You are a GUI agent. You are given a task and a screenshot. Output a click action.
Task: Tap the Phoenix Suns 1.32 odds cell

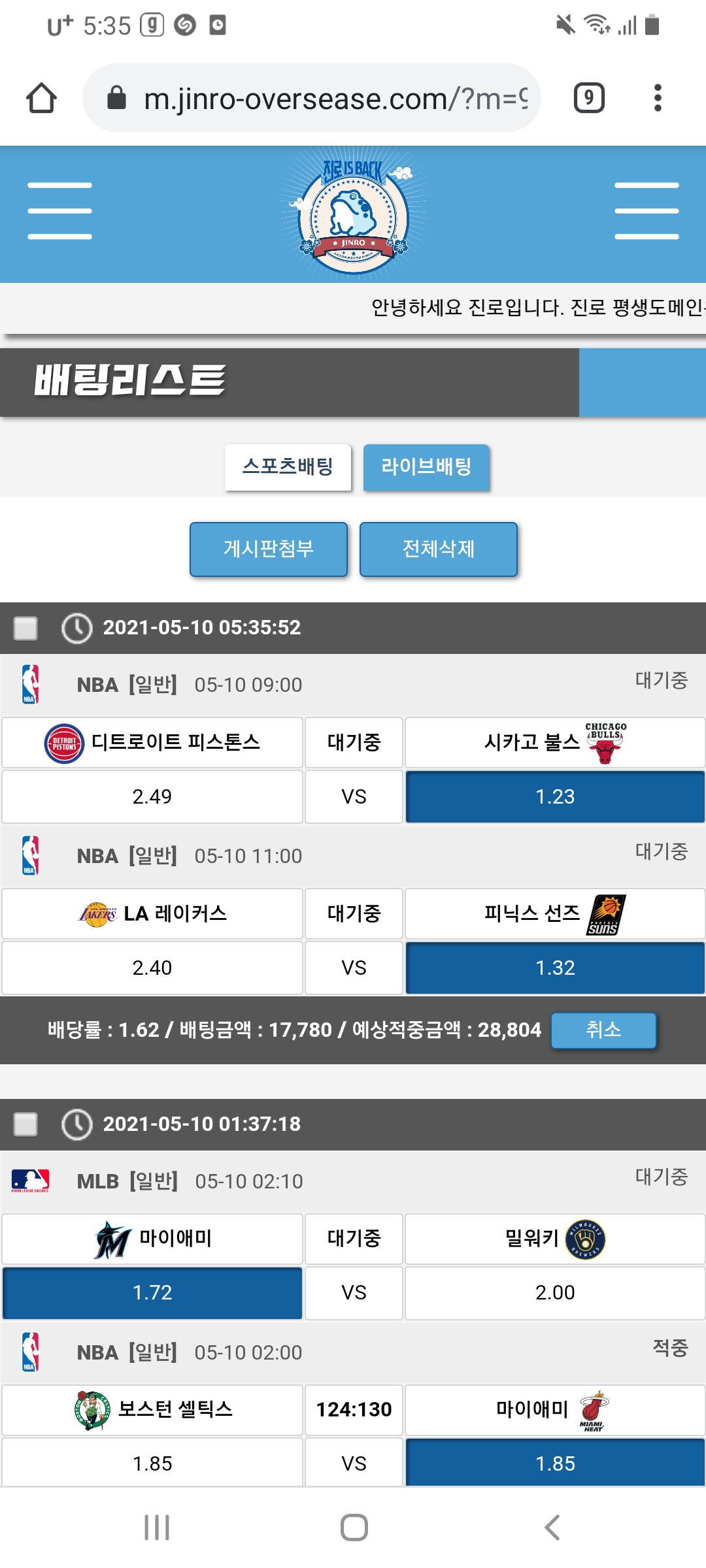click(555, 968)
